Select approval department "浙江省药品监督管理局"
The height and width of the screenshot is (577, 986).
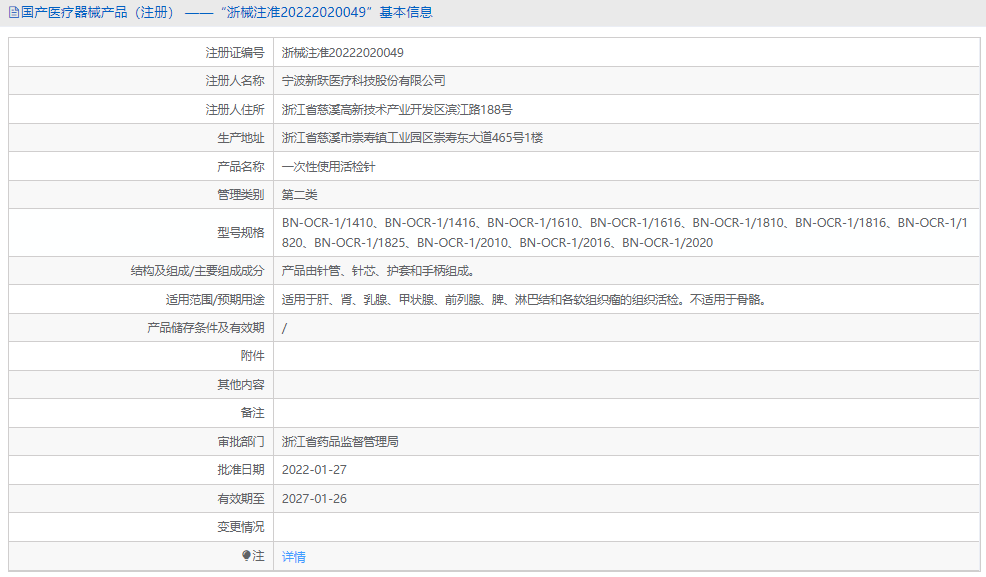[x=340, y=440]
